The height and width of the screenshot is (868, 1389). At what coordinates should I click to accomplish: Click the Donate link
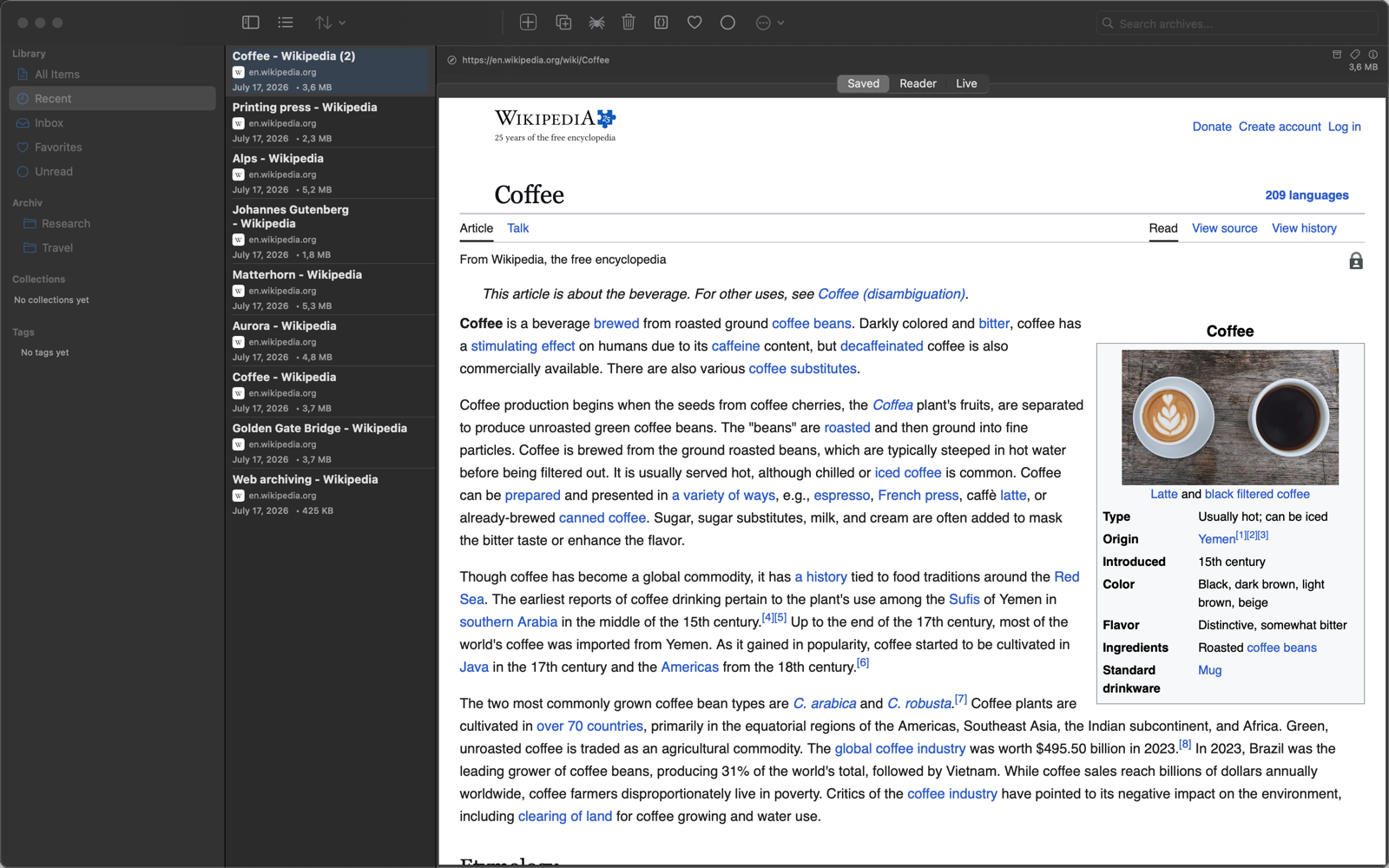1212,127
